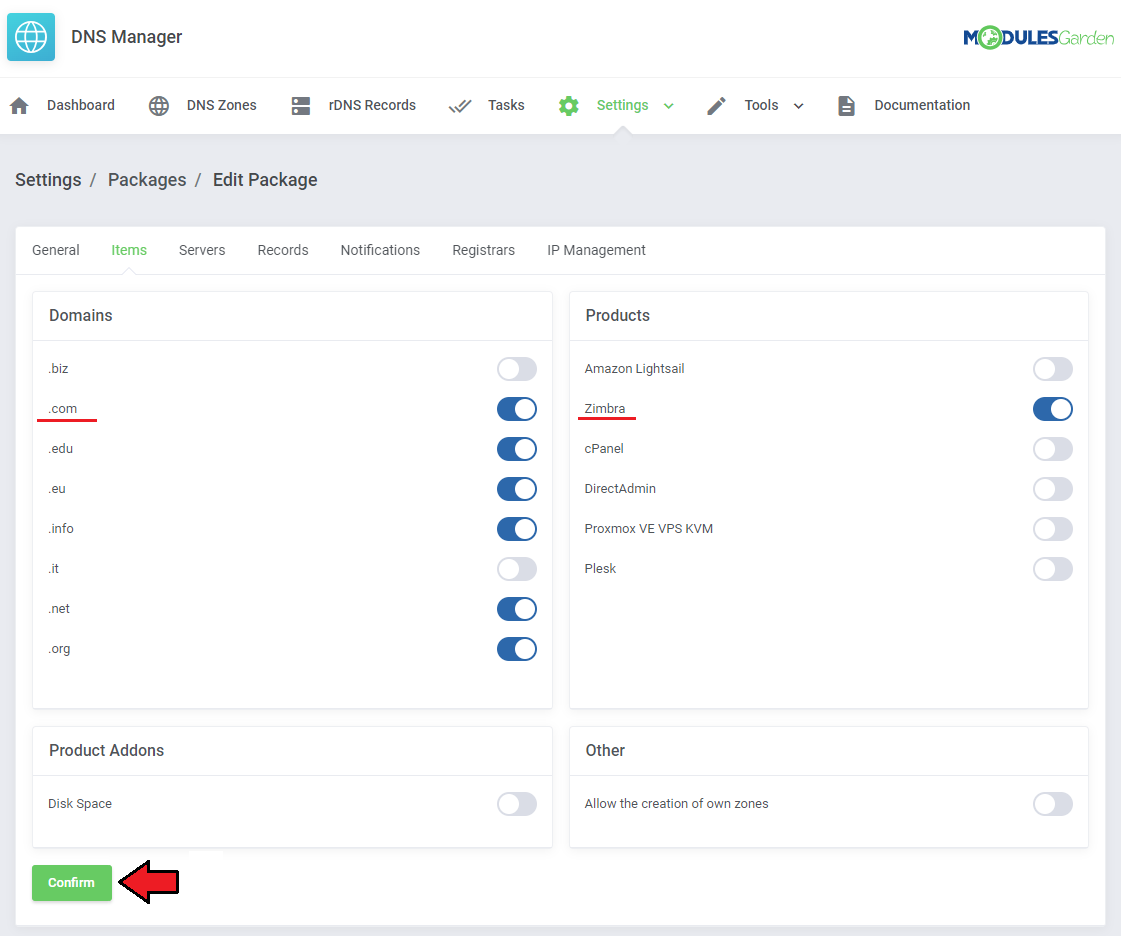The width and height of the screenshot is (1121, 936).
Task: Click the DNS Manager title text
Action: pyautogui.click(x=127, y=36)
